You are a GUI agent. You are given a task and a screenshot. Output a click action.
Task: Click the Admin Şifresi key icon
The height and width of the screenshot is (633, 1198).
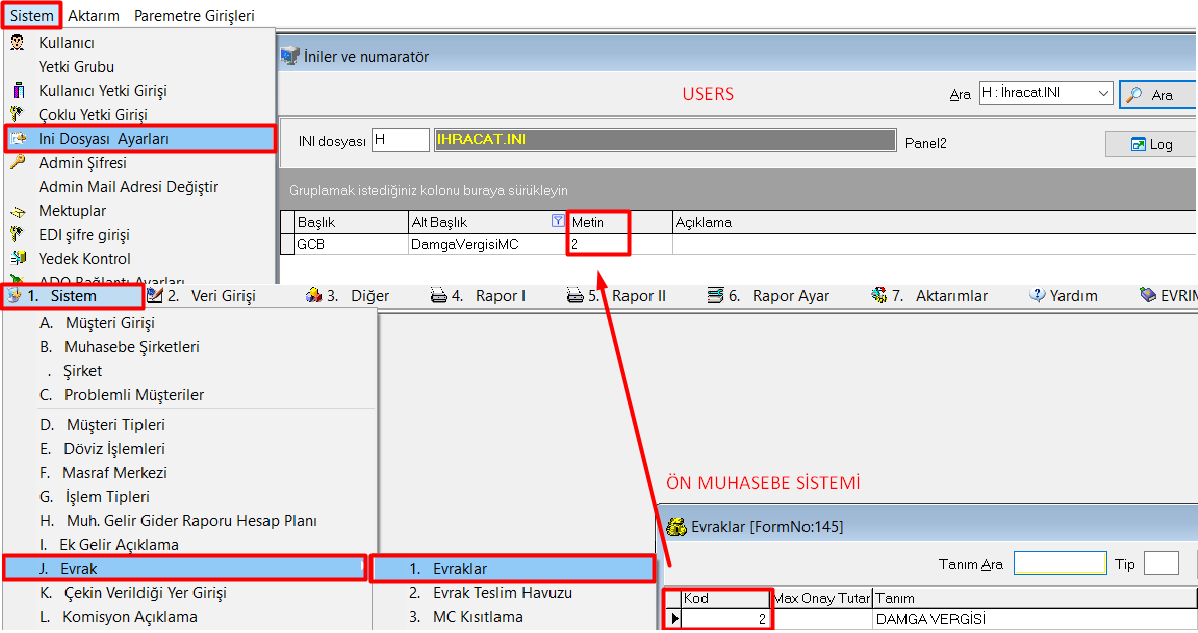coord(17,162)
